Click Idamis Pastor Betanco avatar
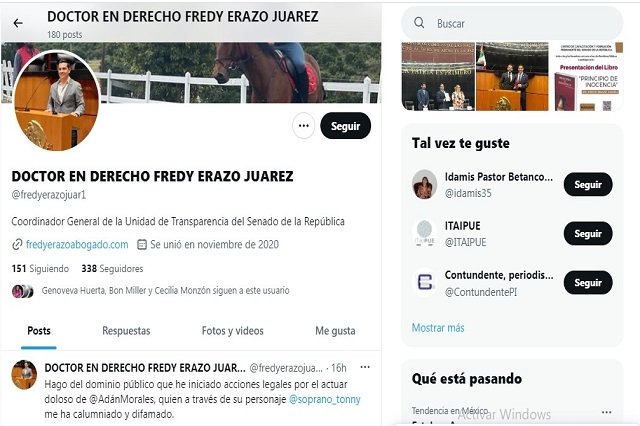Screen dimensions: 640x426 [x=424, y=184]
